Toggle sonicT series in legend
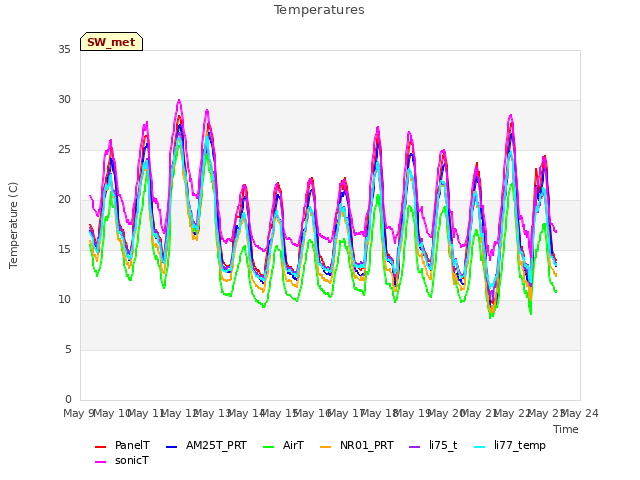The image size is (640, 480). pos(131,460)
